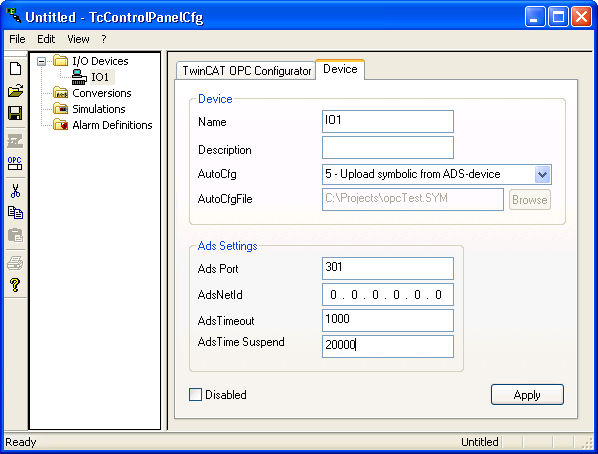Click the application icon in title bar

pyautogui.click(x=14, y=15)
